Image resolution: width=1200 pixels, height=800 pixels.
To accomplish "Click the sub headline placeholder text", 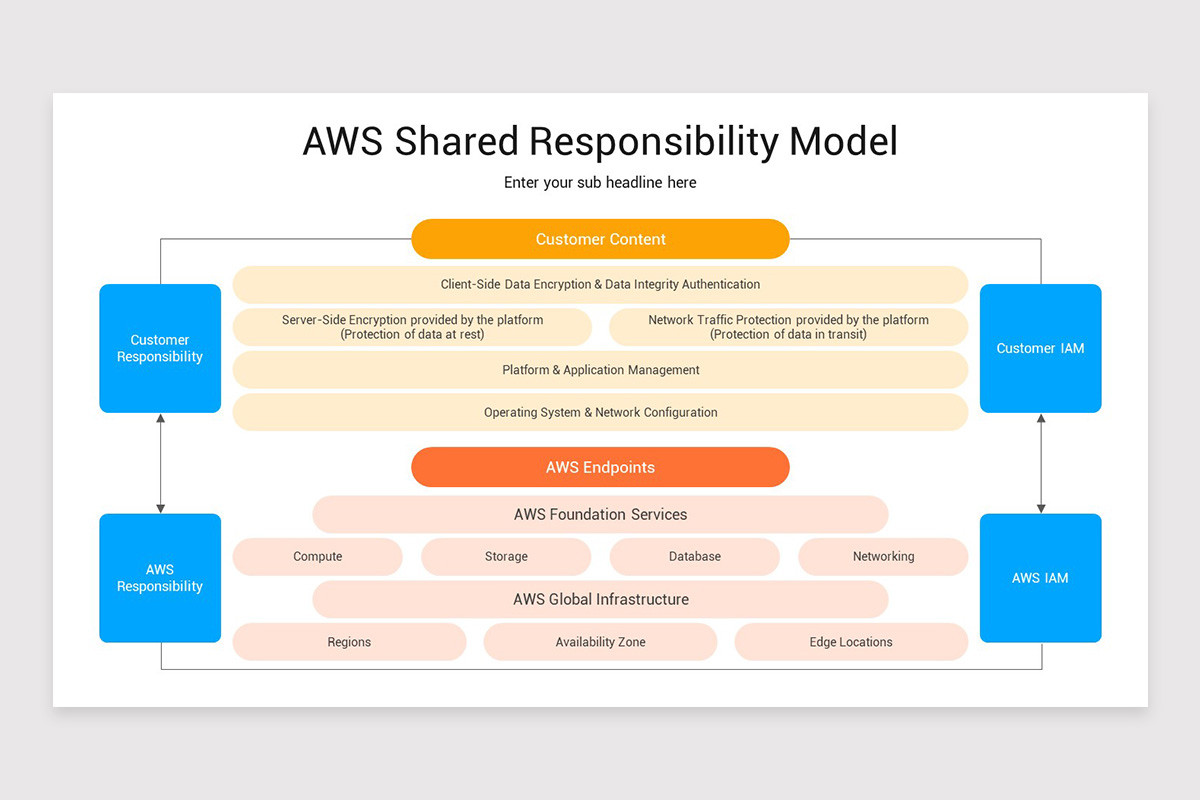I will coord(600,182).
